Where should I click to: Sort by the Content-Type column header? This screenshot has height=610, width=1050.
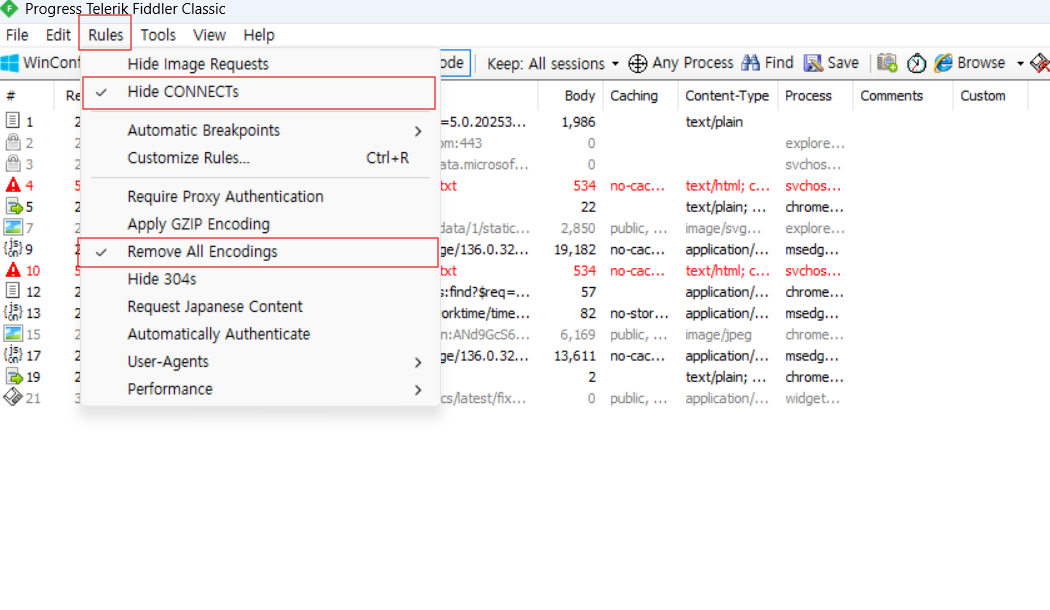pos(727,96)
